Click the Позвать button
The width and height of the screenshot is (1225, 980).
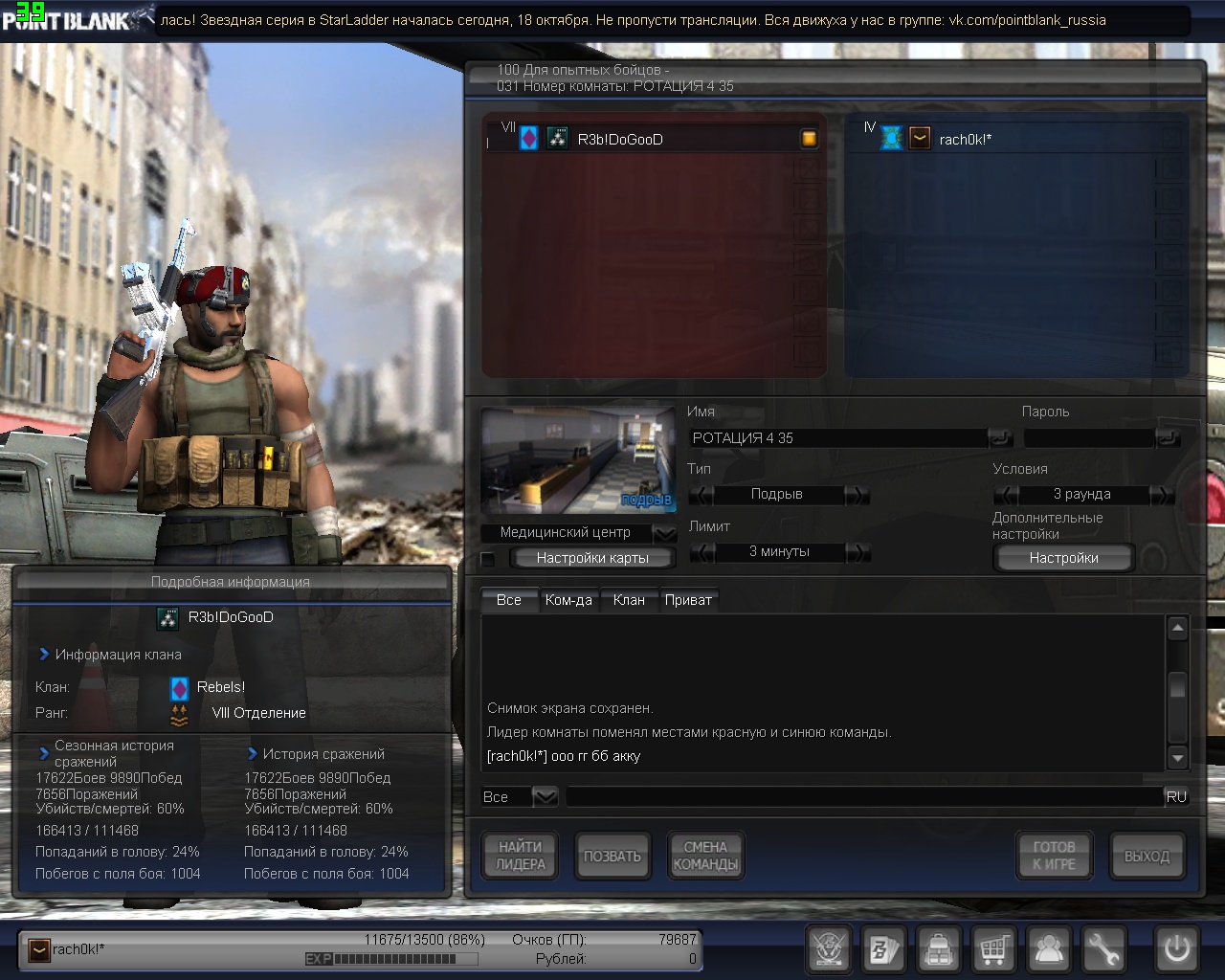pyautogui.click(x=612, y=856)
